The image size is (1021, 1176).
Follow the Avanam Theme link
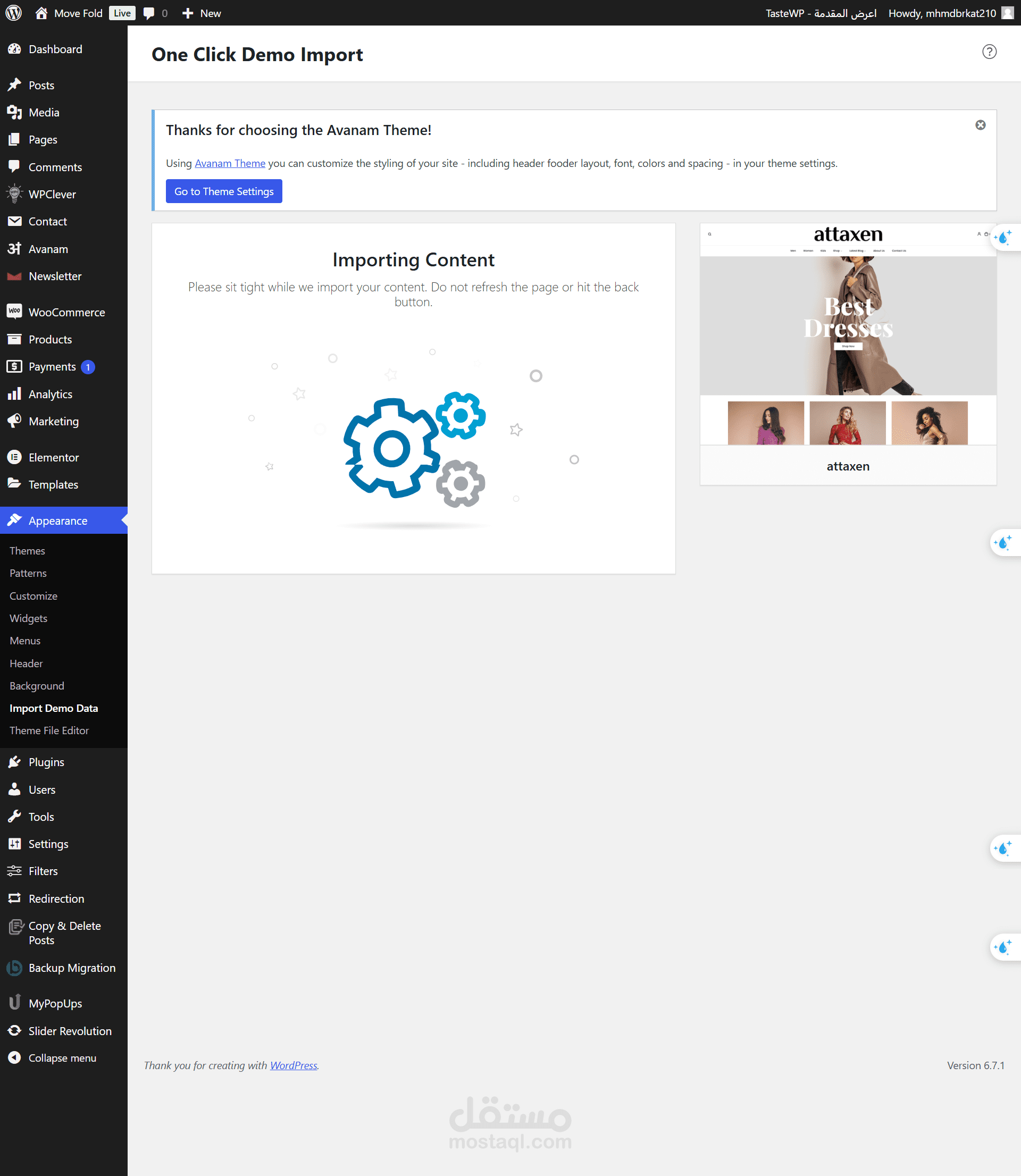tap(230, 163)
